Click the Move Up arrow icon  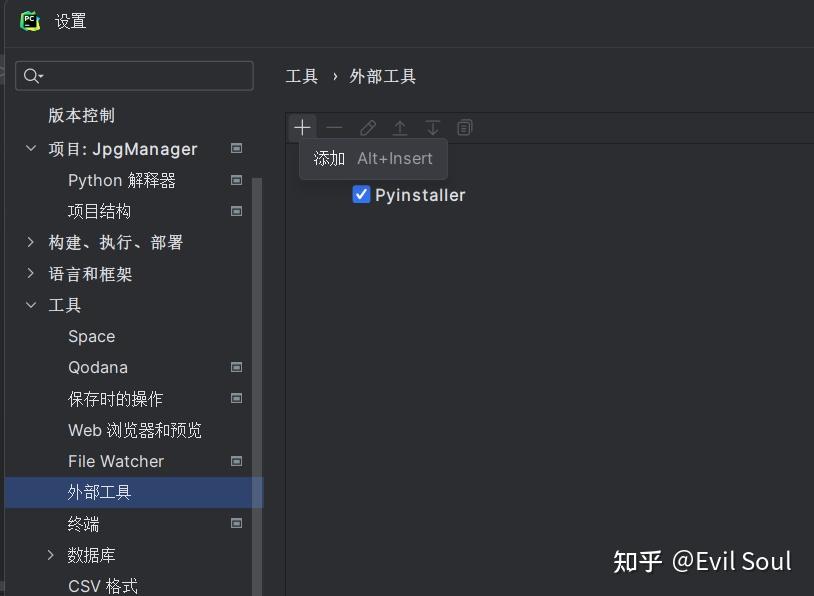400,128
